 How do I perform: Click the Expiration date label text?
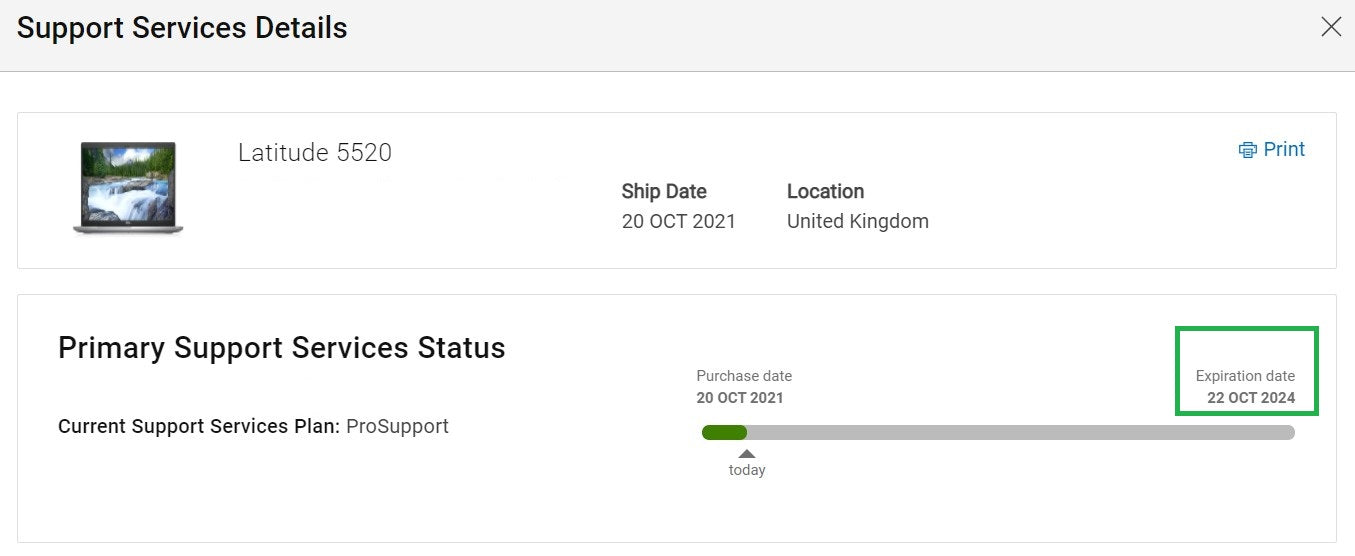pos(1245,376)
